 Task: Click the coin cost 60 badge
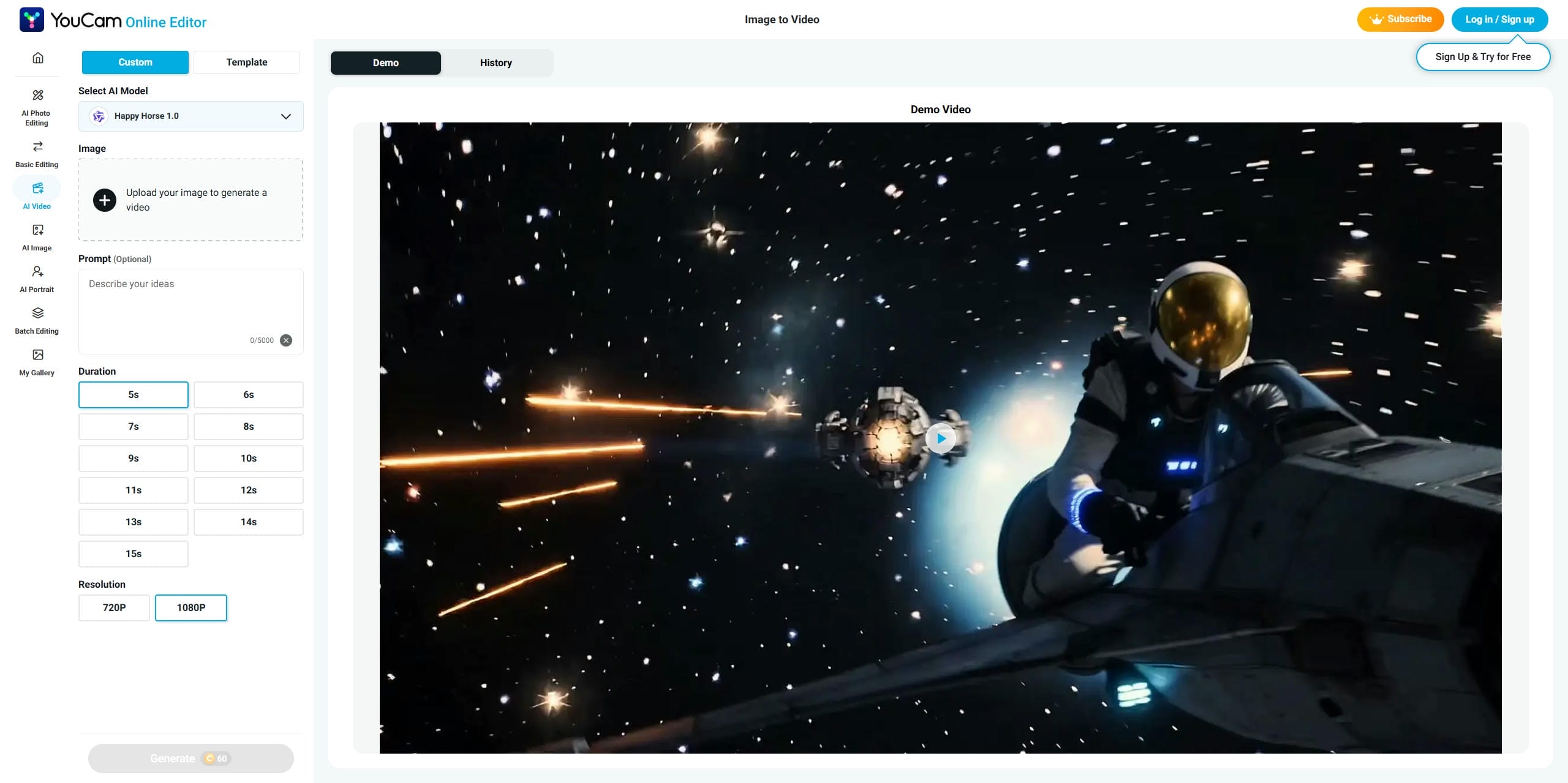(x=216, y=759)
